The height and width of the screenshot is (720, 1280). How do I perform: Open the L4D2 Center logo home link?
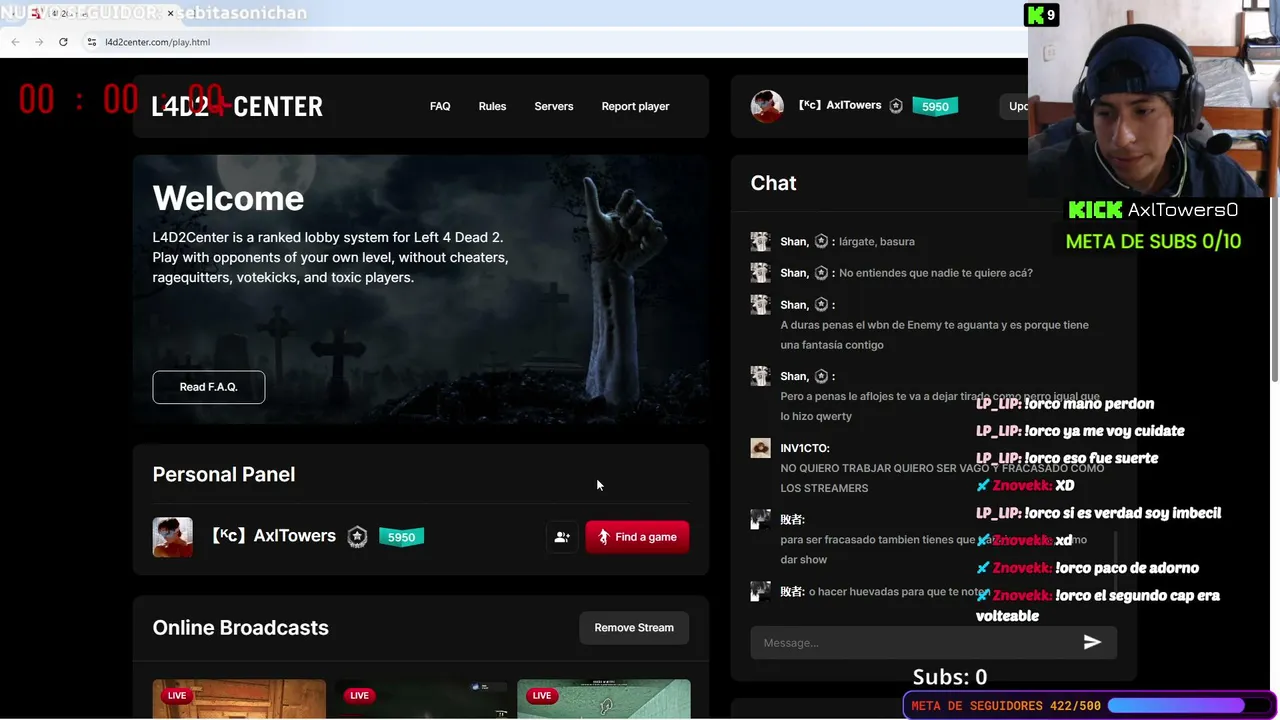237,106
